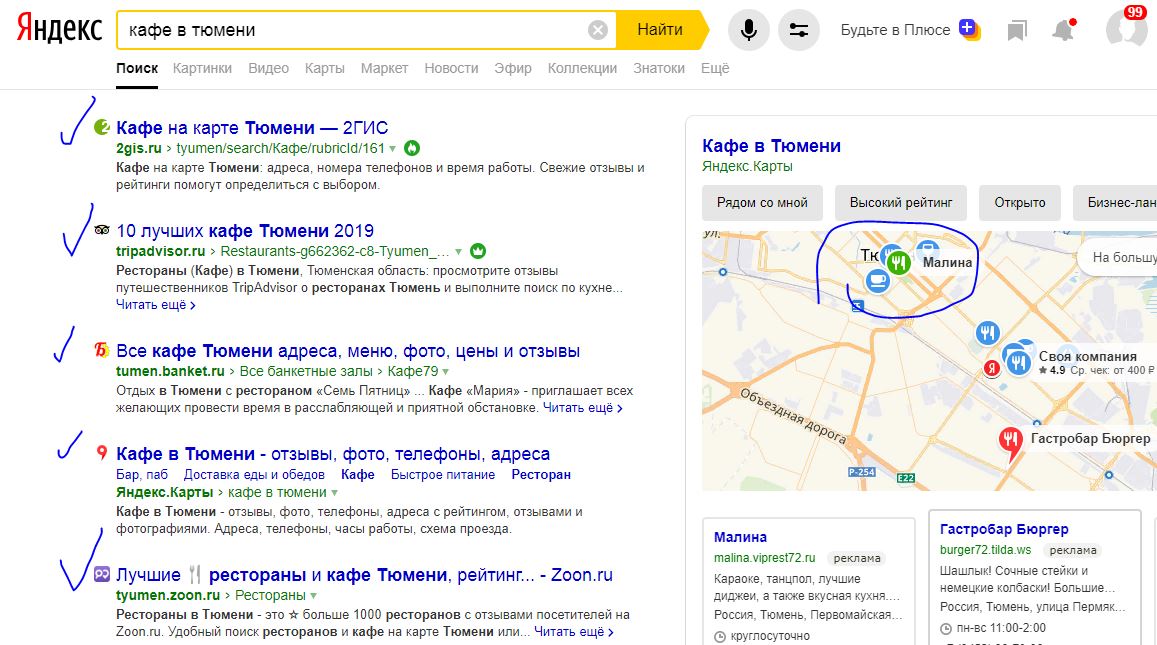The image size is (1157, 645).
Task: Start voice search with microphone icon
Action: [748, 30]
